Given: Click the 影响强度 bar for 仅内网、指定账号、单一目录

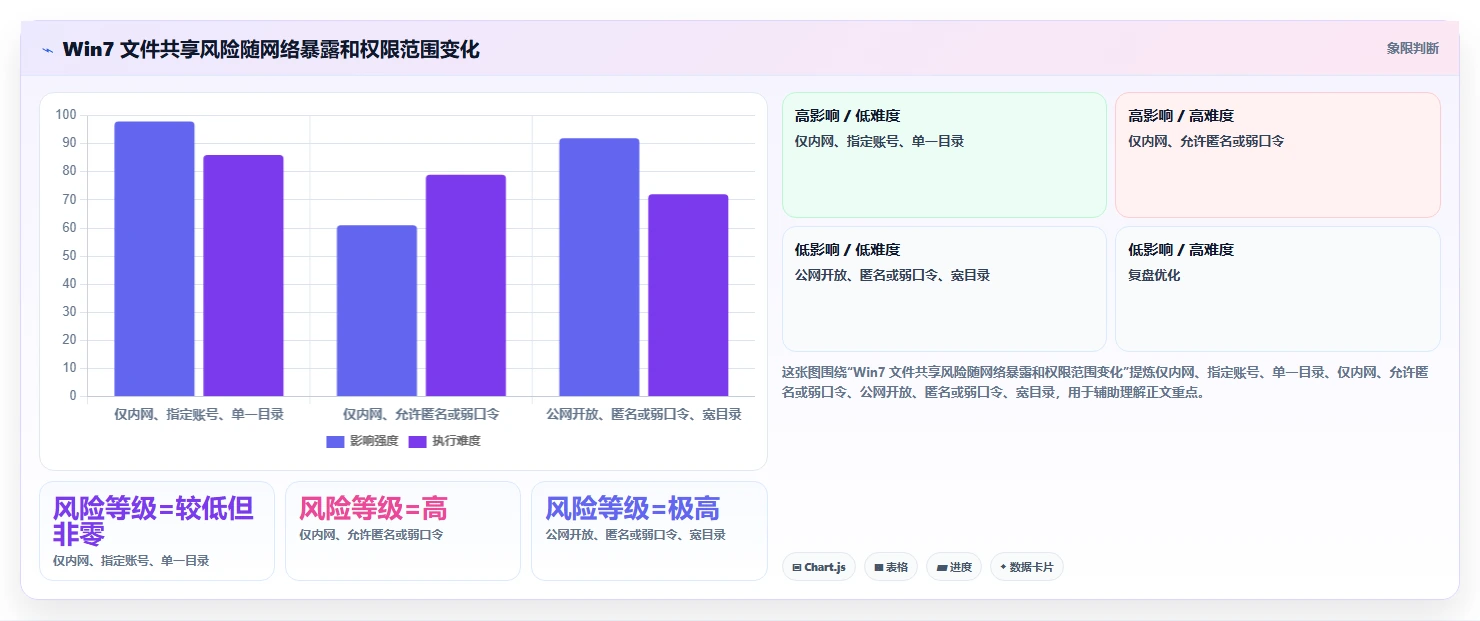Looking at the screenshot, I should [x=154, y=259].
